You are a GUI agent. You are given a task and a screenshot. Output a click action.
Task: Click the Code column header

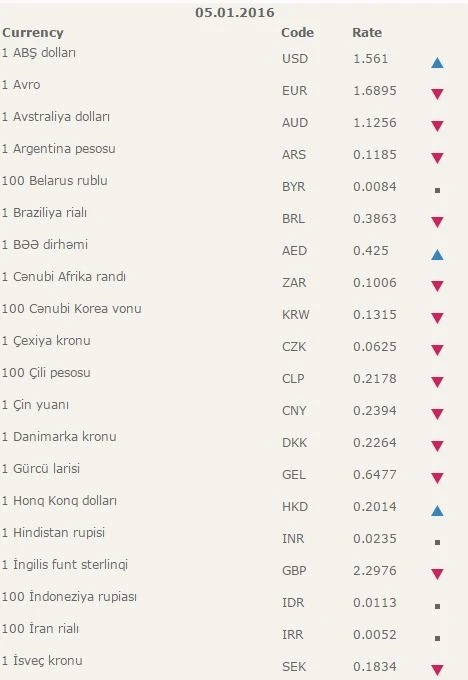pyautogui.click(x=298, y=33)
